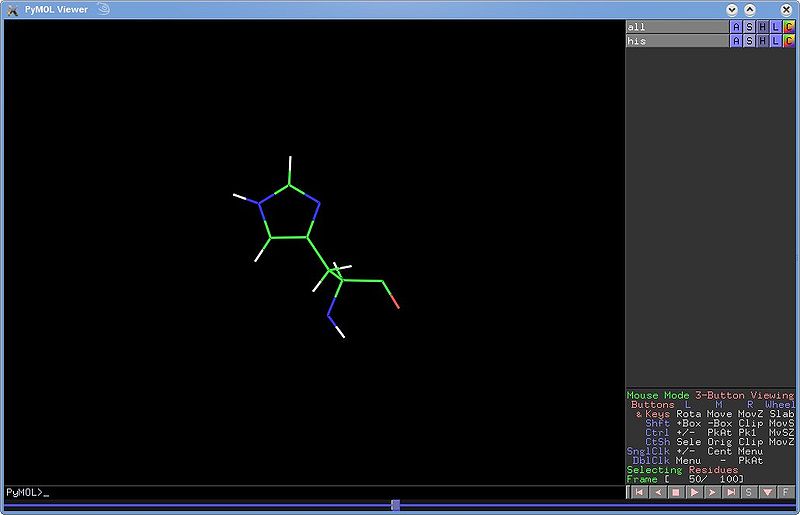Click the S sequence viewer button
Screen dimensions: 800x515
(749, 492)
